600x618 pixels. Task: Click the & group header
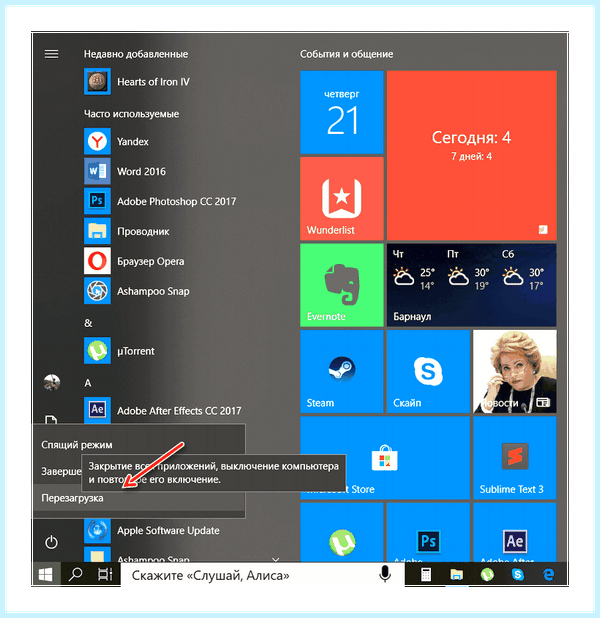(x=88, y=323)
